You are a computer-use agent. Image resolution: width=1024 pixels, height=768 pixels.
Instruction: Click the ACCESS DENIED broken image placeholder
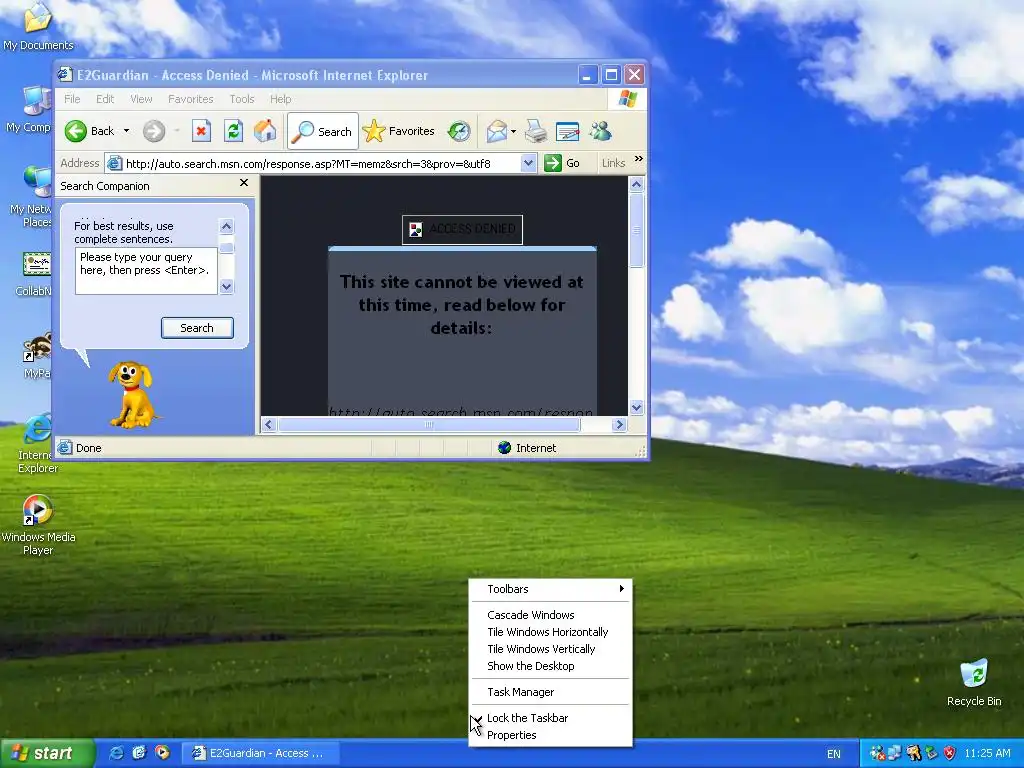pyautogui.click(x=462, y=229)
